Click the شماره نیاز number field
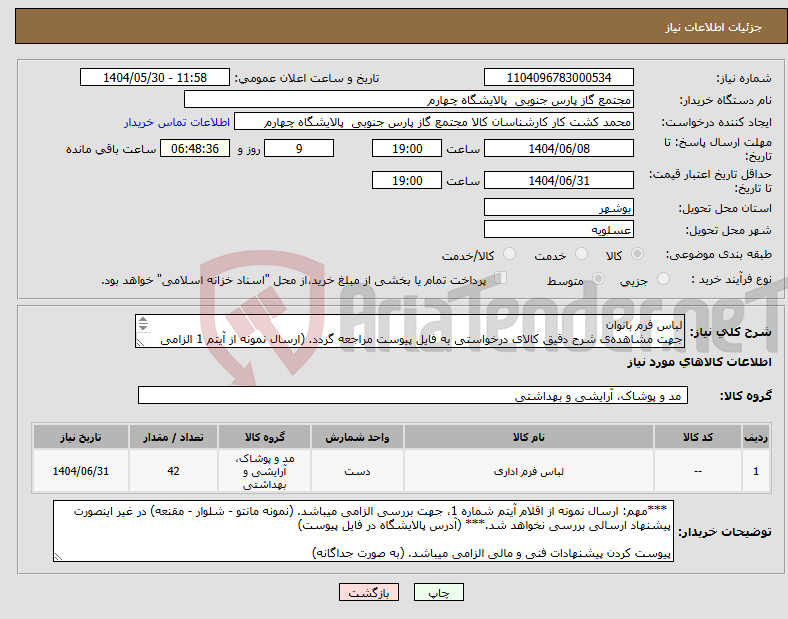788x619 pixels. [558, 78]
